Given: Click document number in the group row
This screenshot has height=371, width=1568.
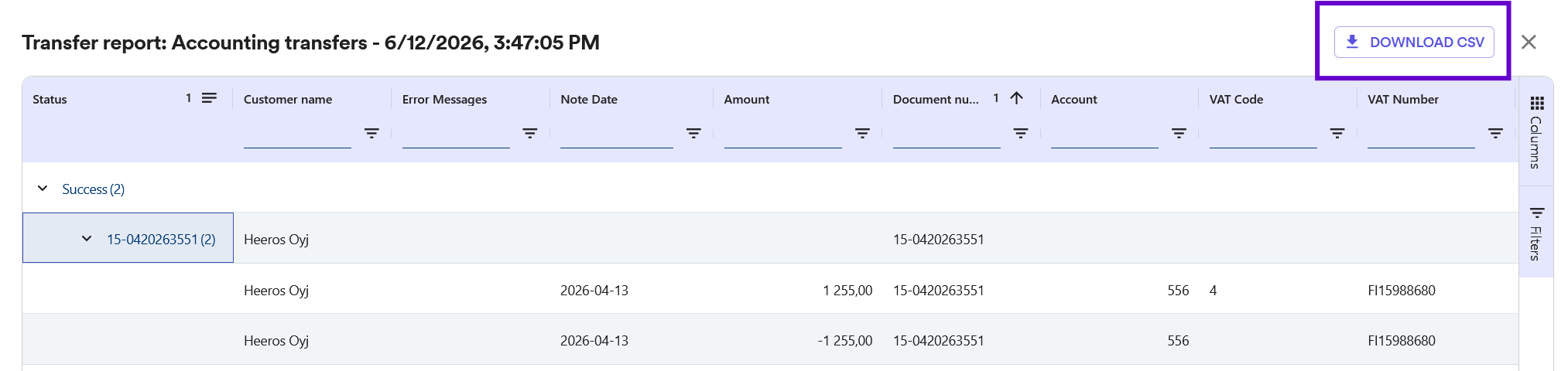Looking at the screenshot, I should [x=939, y=239].
